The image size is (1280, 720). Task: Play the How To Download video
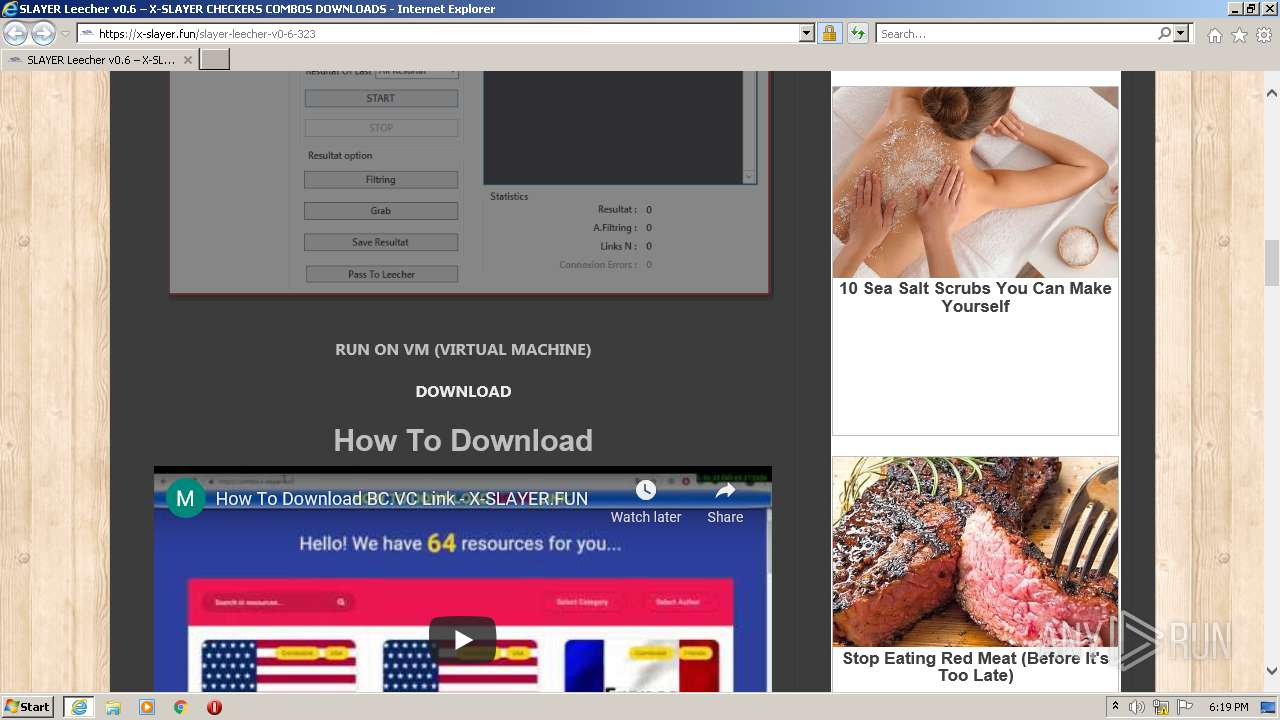coord(463,640)
